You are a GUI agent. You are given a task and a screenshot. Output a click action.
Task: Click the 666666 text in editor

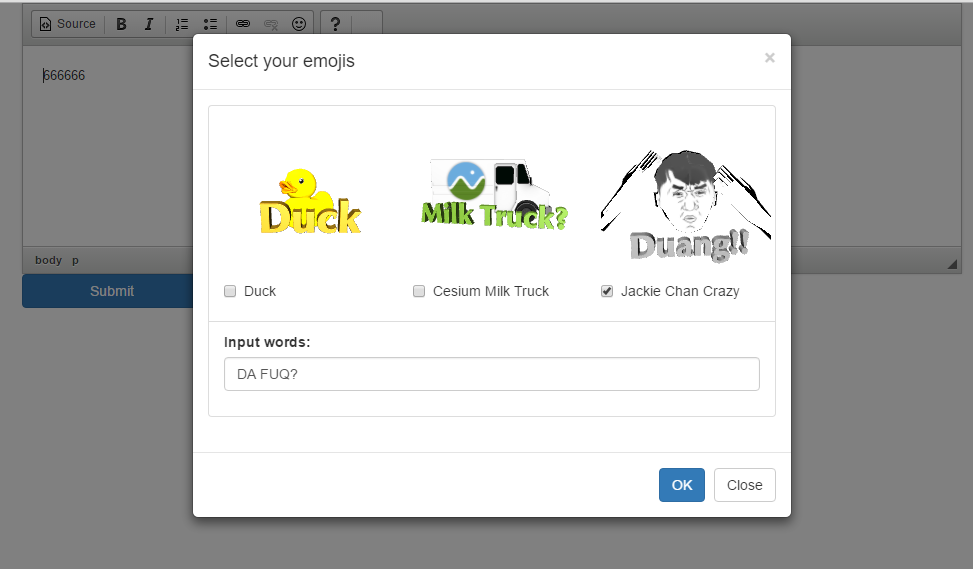click(64, 76)
